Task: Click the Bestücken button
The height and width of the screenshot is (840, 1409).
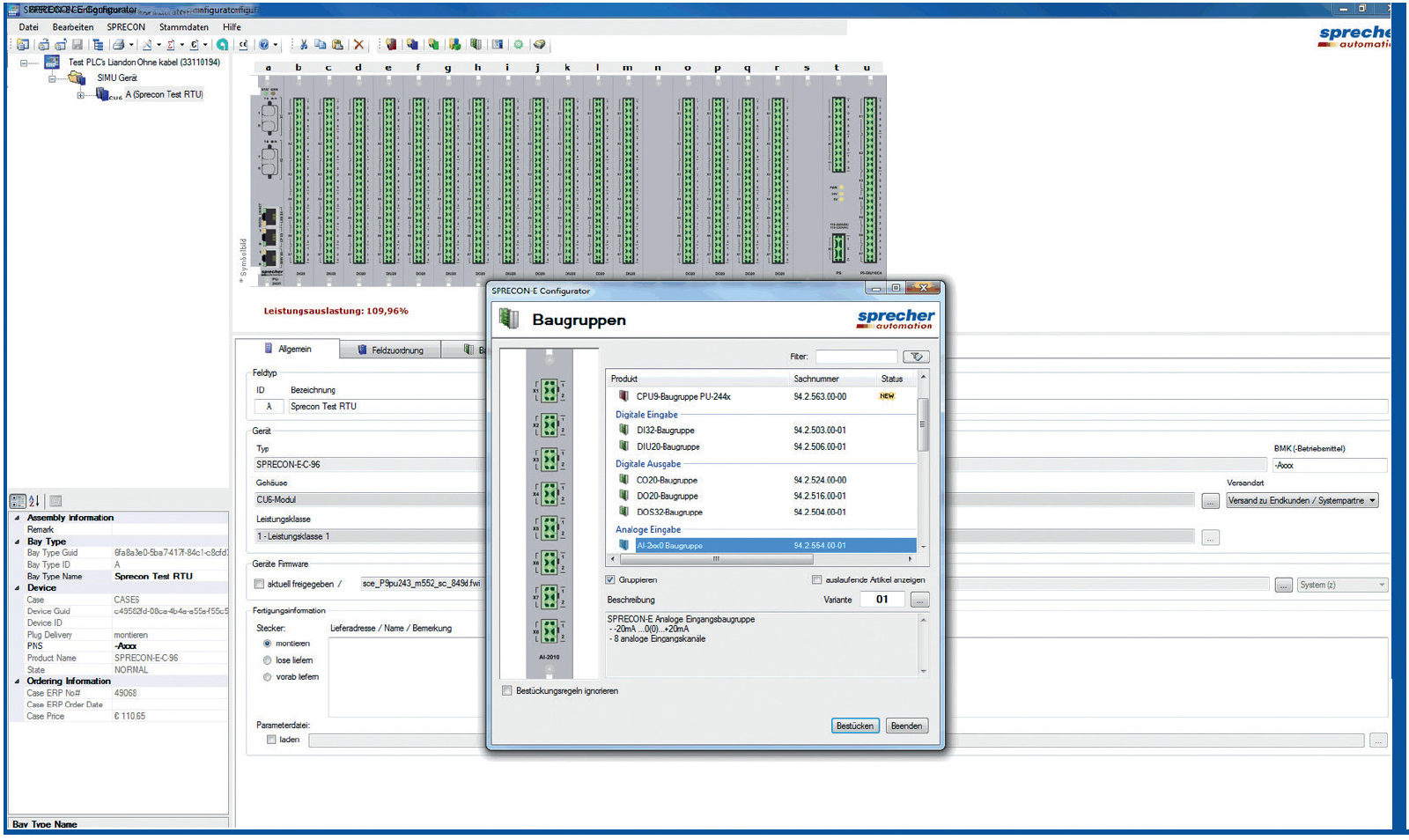Action: 855,726
